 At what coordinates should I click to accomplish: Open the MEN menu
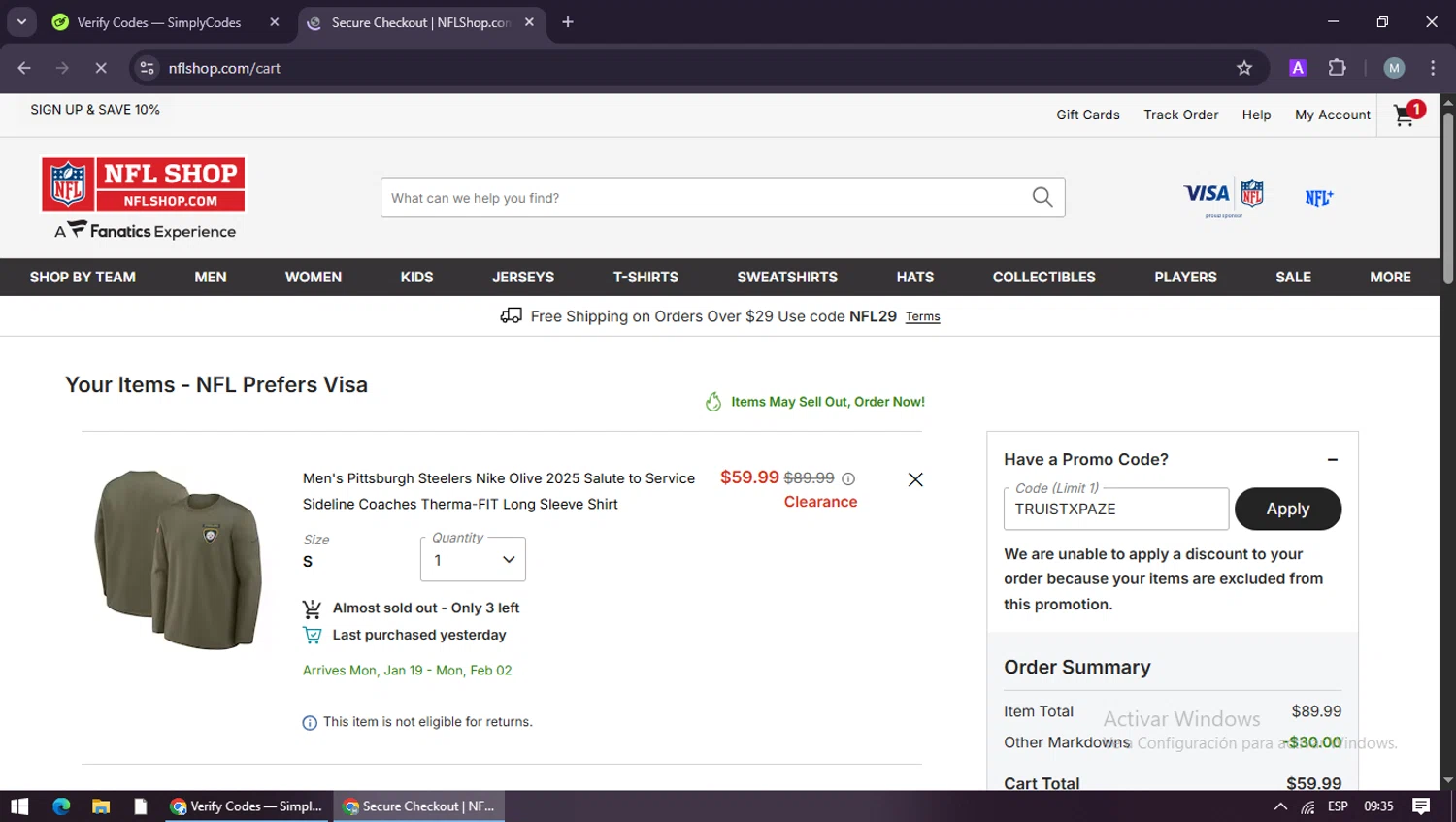click(211, 278)
